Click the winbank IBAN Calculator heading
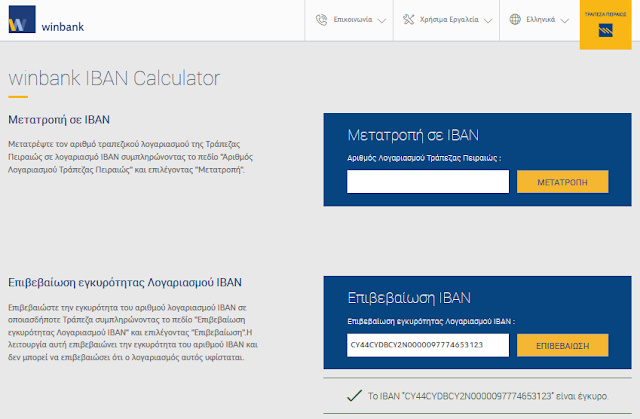The height and width of the screenshot is (419, 640). tap(114, 78)
